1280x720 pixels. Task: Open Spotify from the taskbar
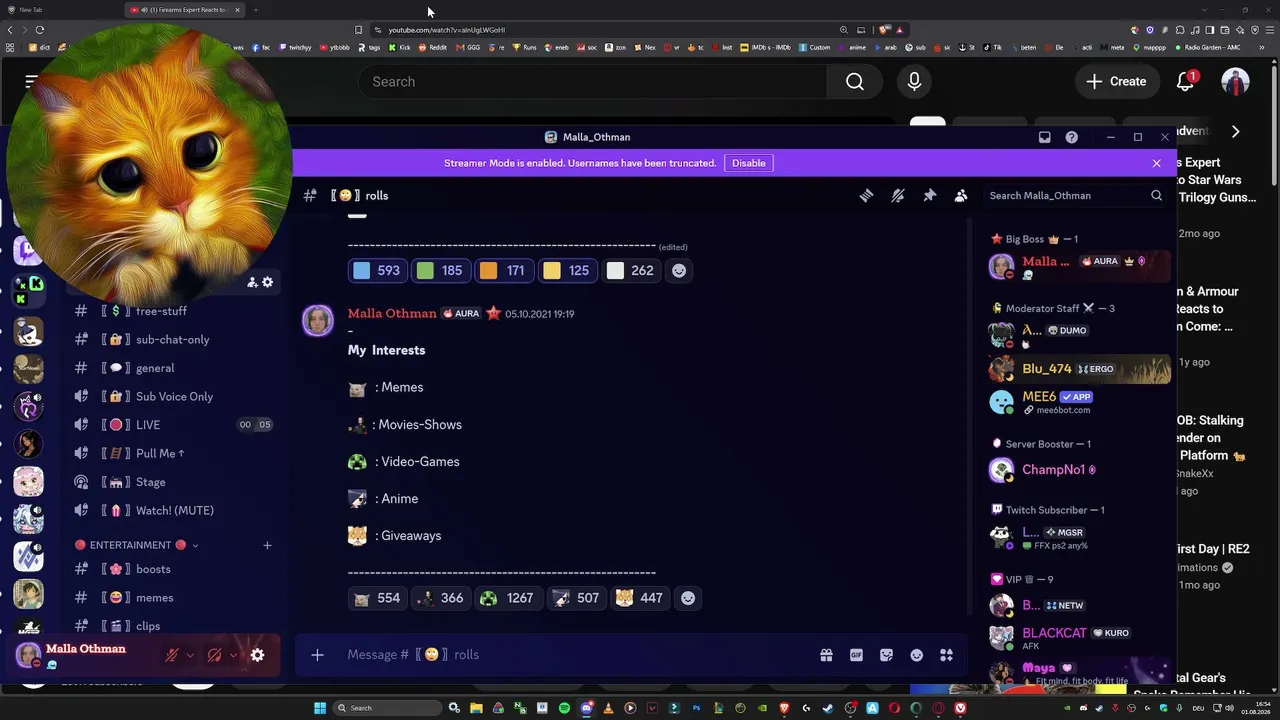tap(564, 708)
